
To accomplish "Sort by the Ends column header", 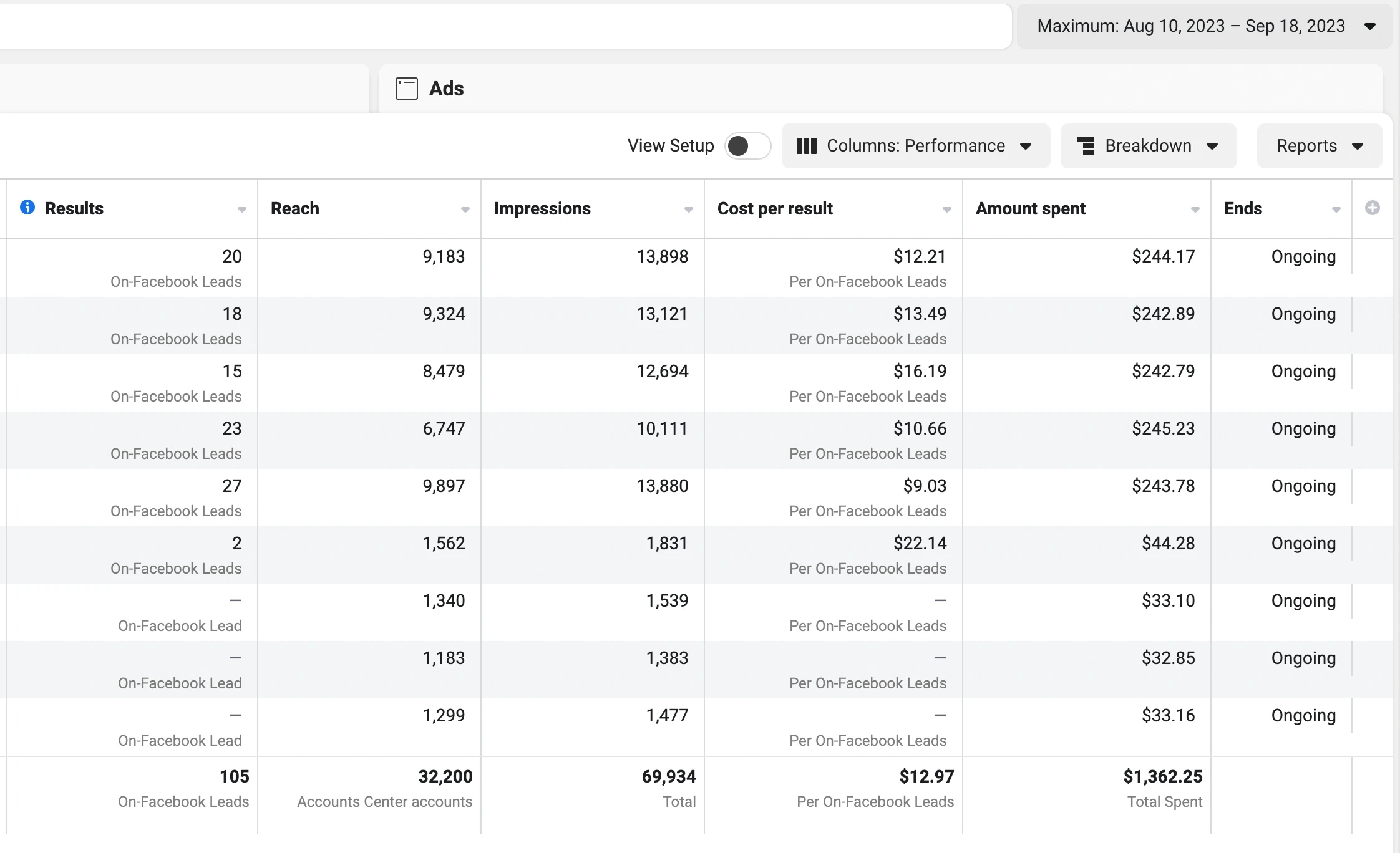I will [x=1243, y=208].
